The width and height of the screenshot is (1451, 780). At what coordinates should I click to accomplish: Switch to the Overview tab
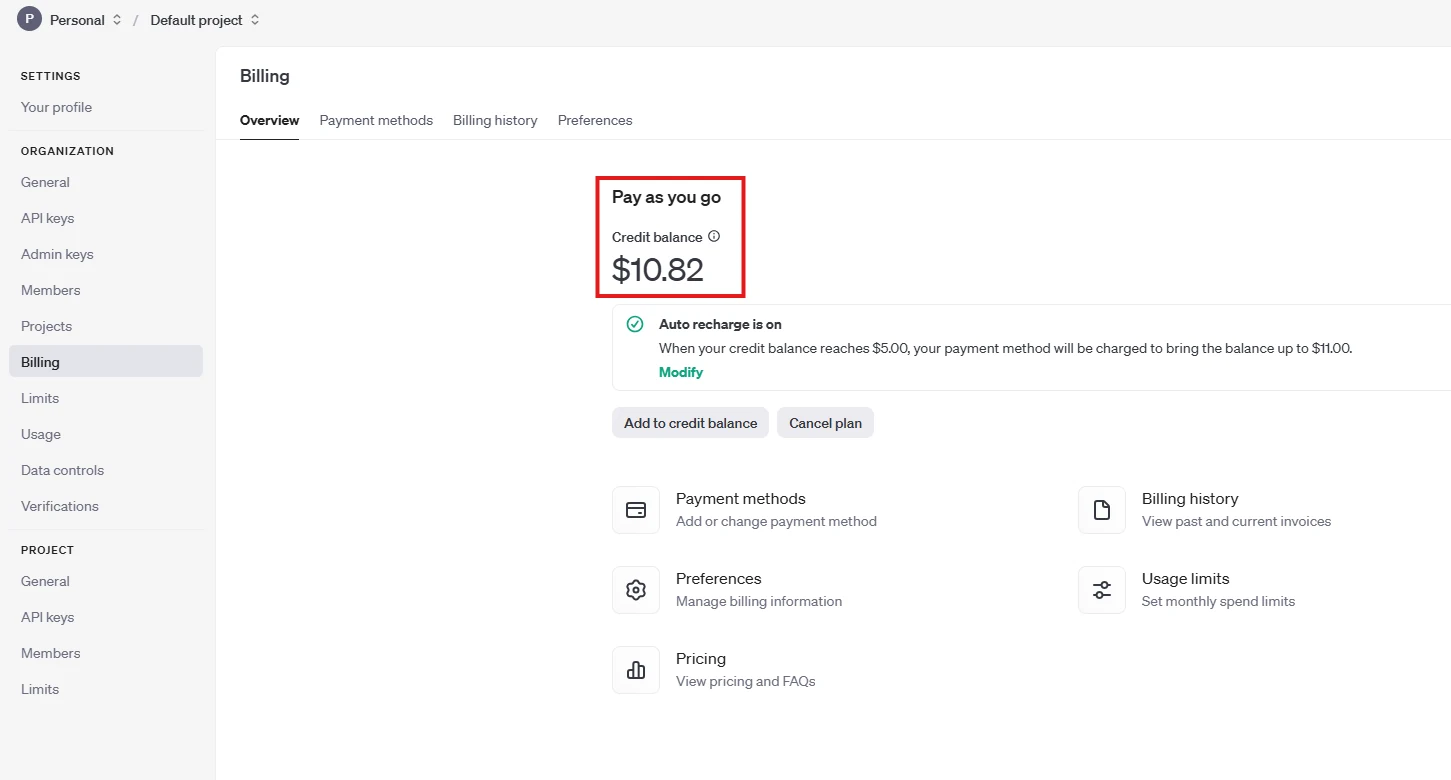click(269, 120)
